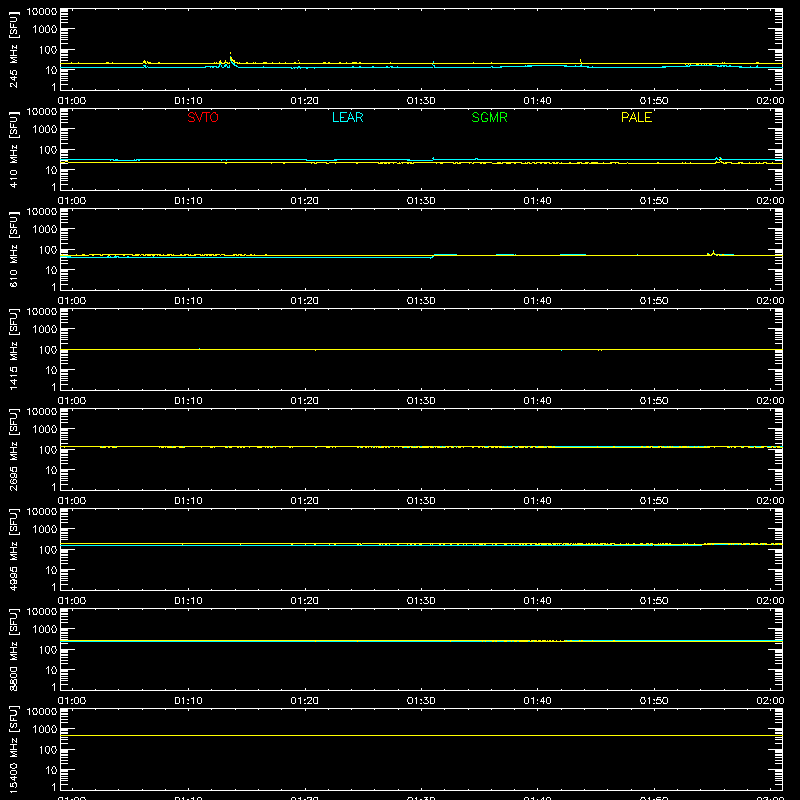
Task: Click the 01:00 tick under 610 MHz plot
Action: 72,301
